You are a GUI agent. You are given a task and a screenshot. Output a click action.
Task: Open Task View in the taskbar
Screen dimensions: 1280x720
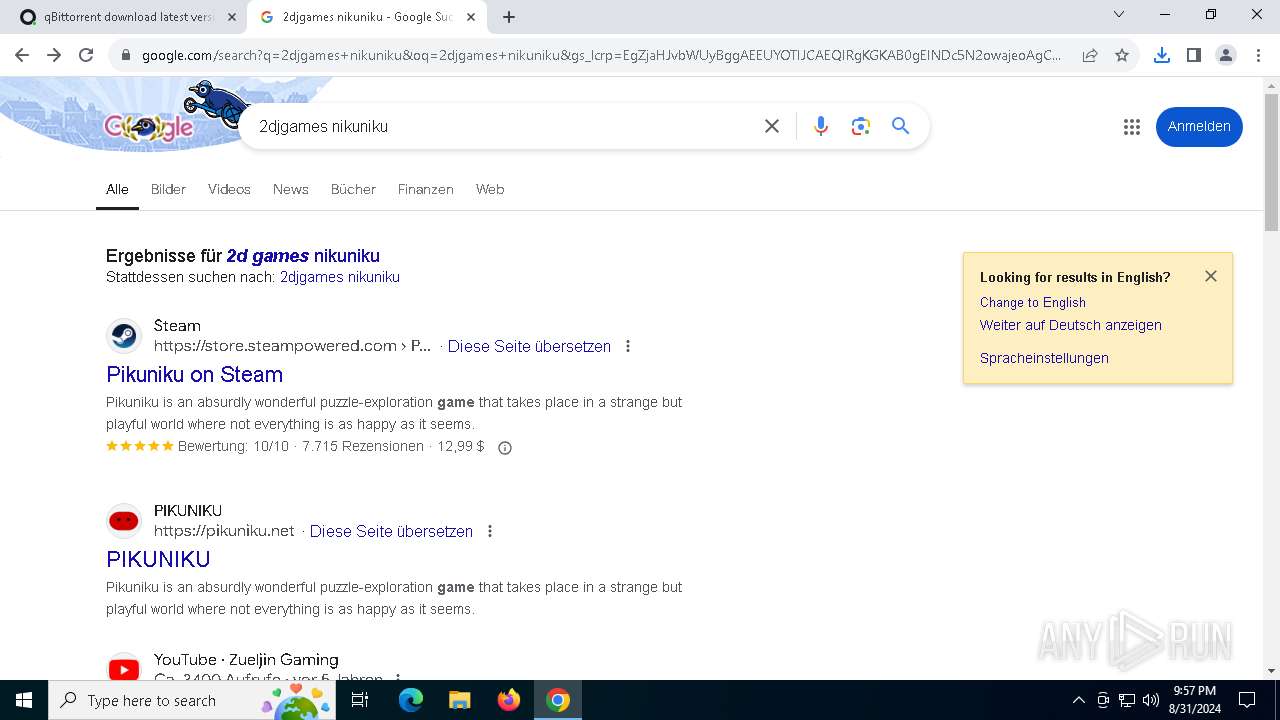tap(360, 700)
